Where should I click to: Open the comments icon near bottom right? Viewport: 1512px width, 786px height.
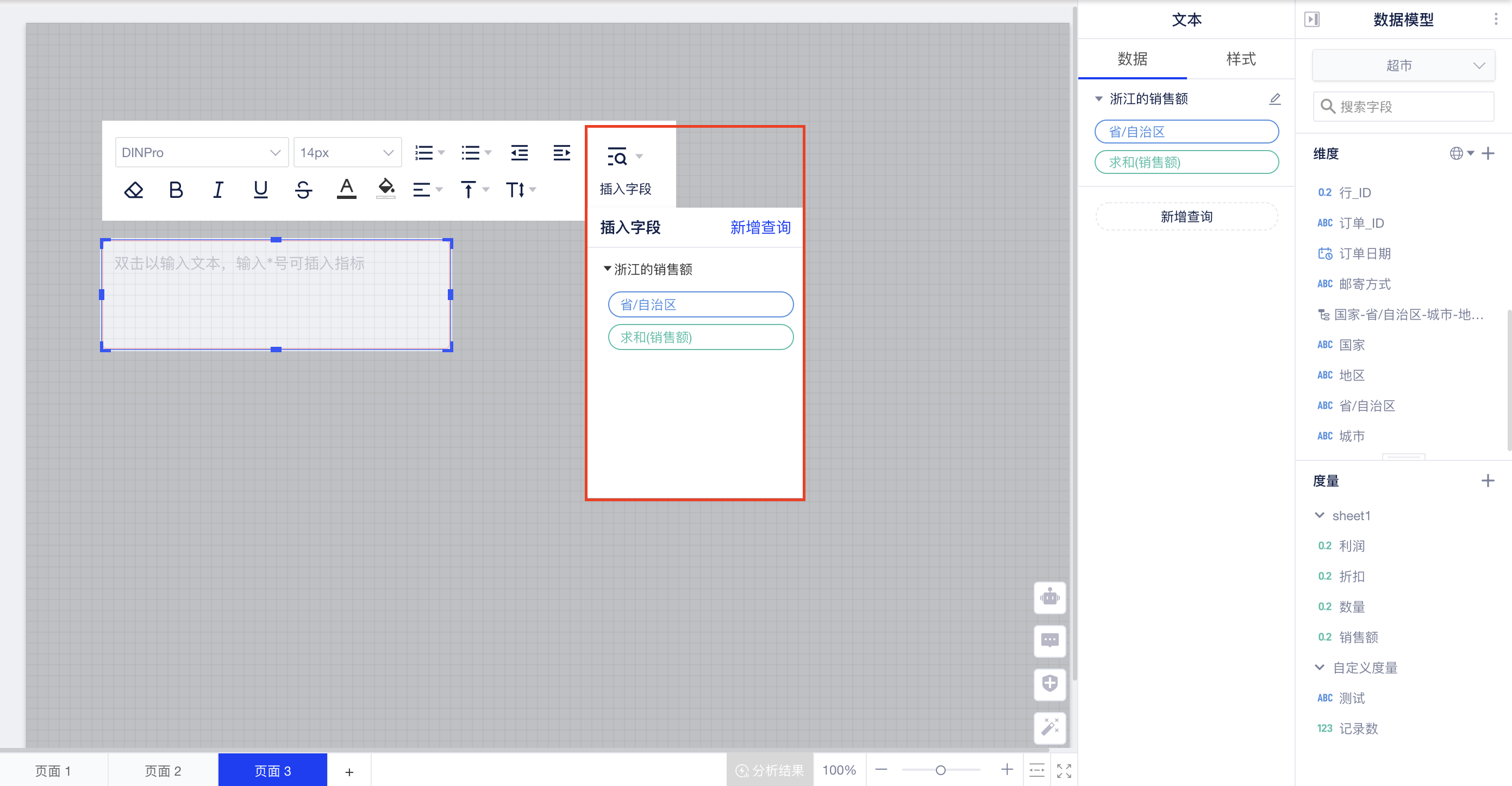point(1049,641)
